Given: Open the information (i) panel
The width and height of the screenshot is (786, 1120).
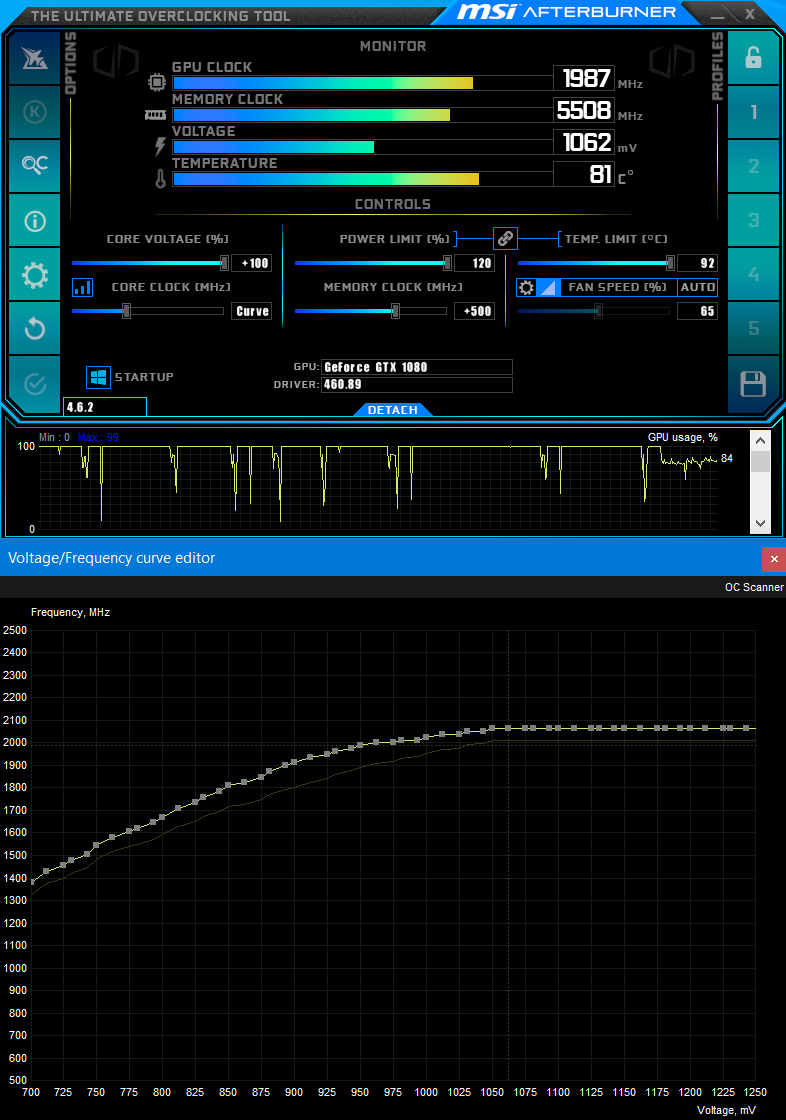Looking at the screenshot, I should (34, 221).
